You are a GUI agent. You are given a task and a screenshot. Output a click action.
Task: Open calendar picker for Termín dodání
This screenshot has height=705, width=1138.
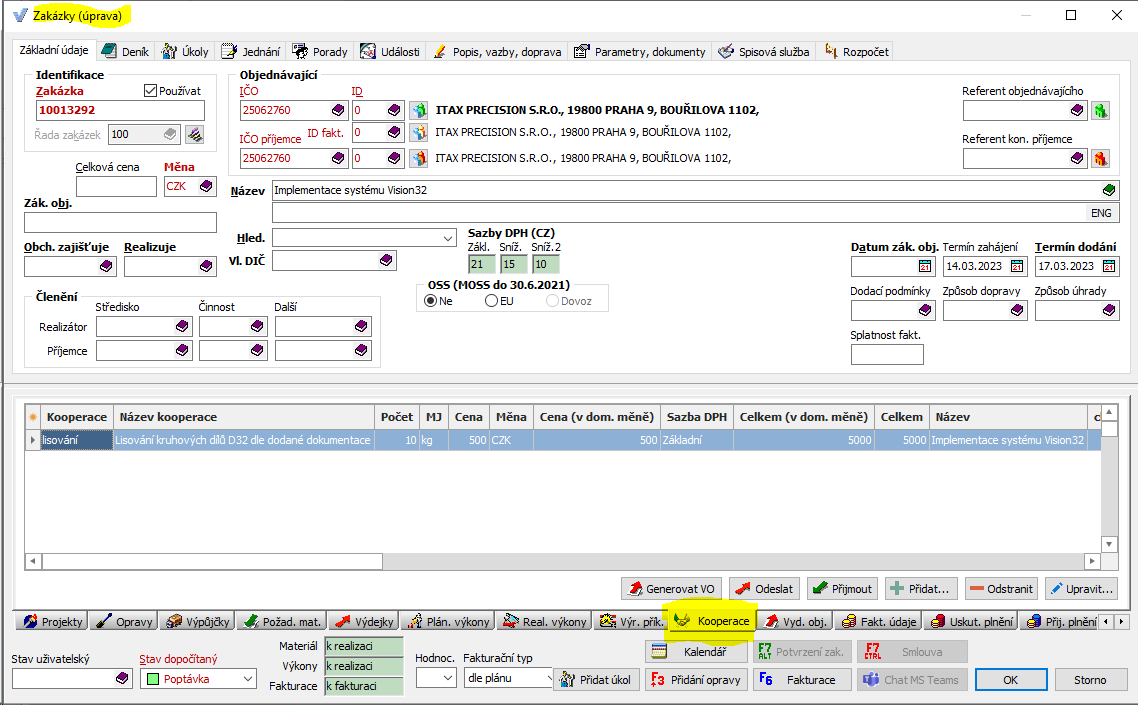click(x=1110, y=266)
